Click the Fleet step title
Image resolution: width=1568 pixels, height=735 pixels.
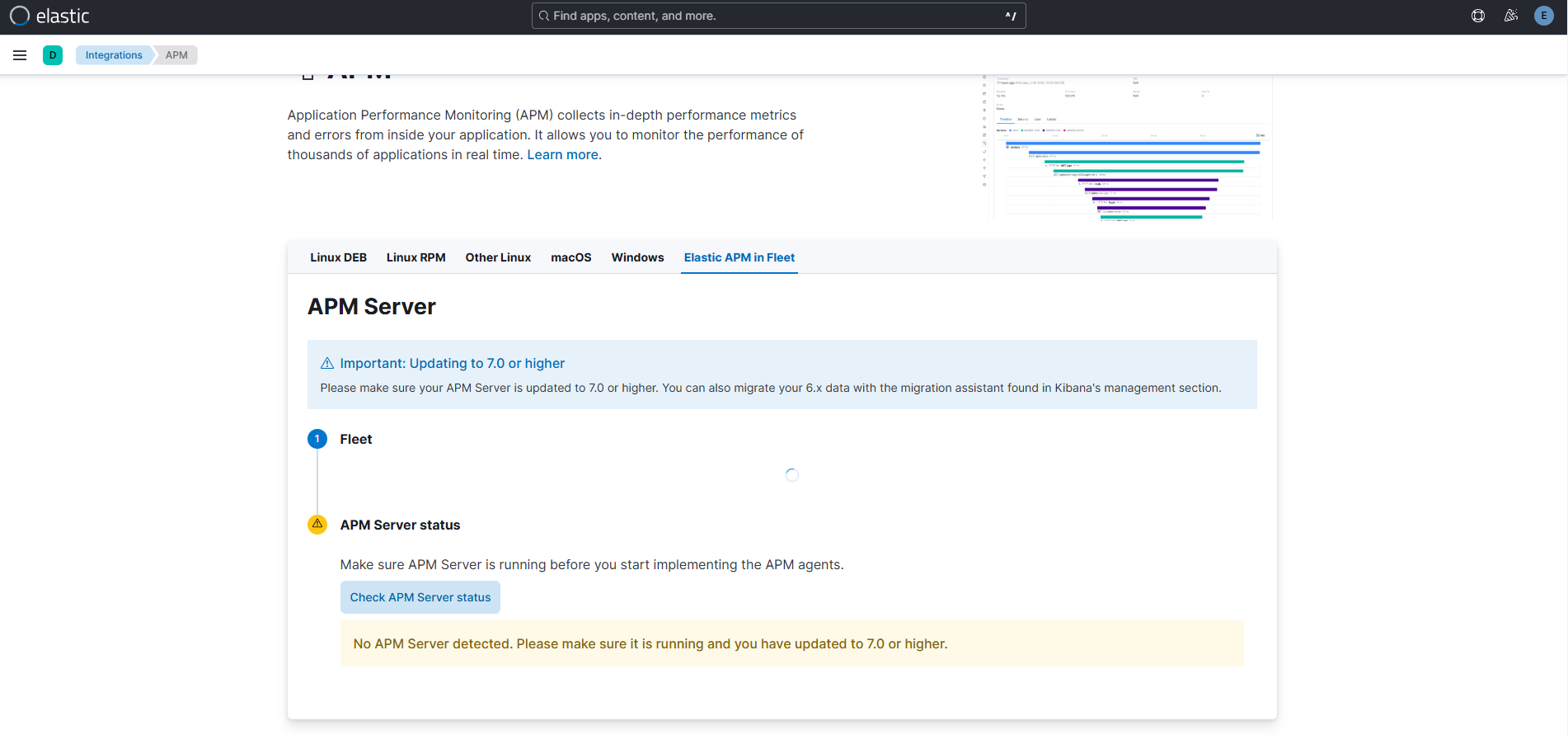point(356,440)
